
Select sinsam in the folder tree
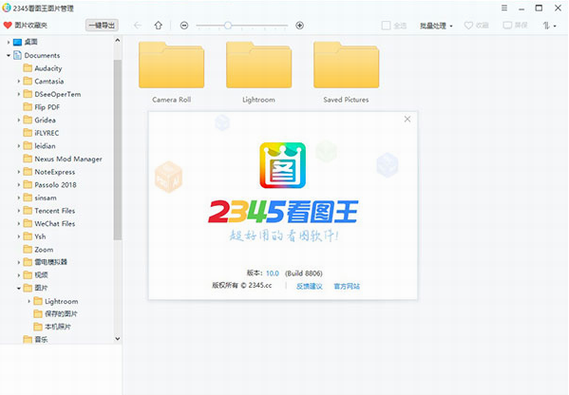pos(45,198)
